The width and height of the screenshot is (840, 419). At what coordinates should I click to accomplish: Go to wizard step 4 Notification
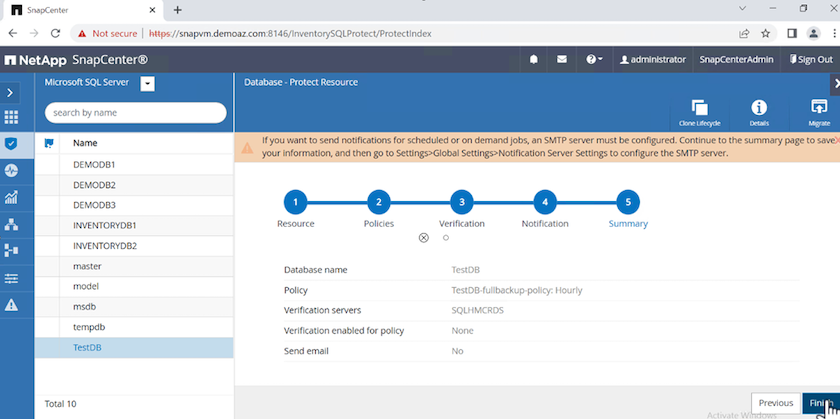point(545,202)
